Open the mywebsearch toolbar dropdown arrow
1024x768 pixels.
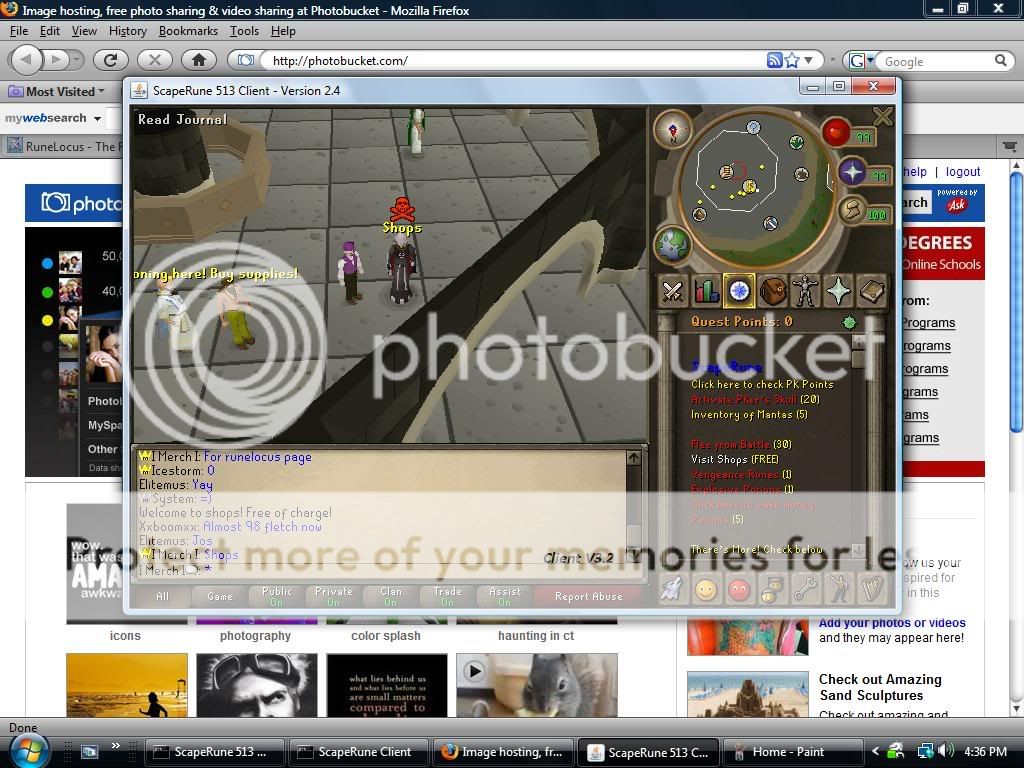tap(97, 118)
